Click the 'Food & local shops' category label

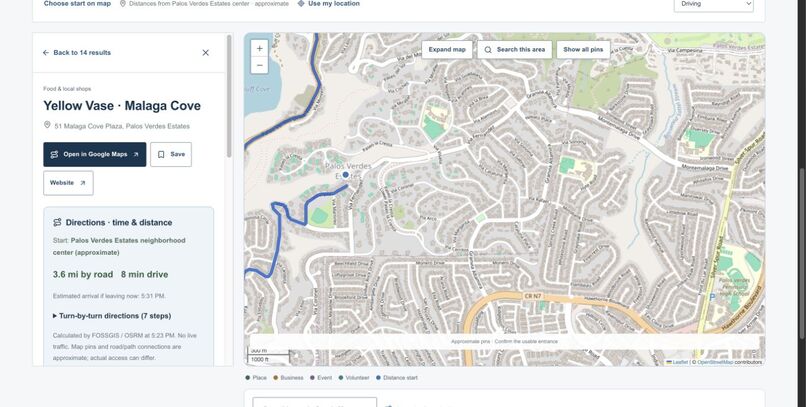67,89
